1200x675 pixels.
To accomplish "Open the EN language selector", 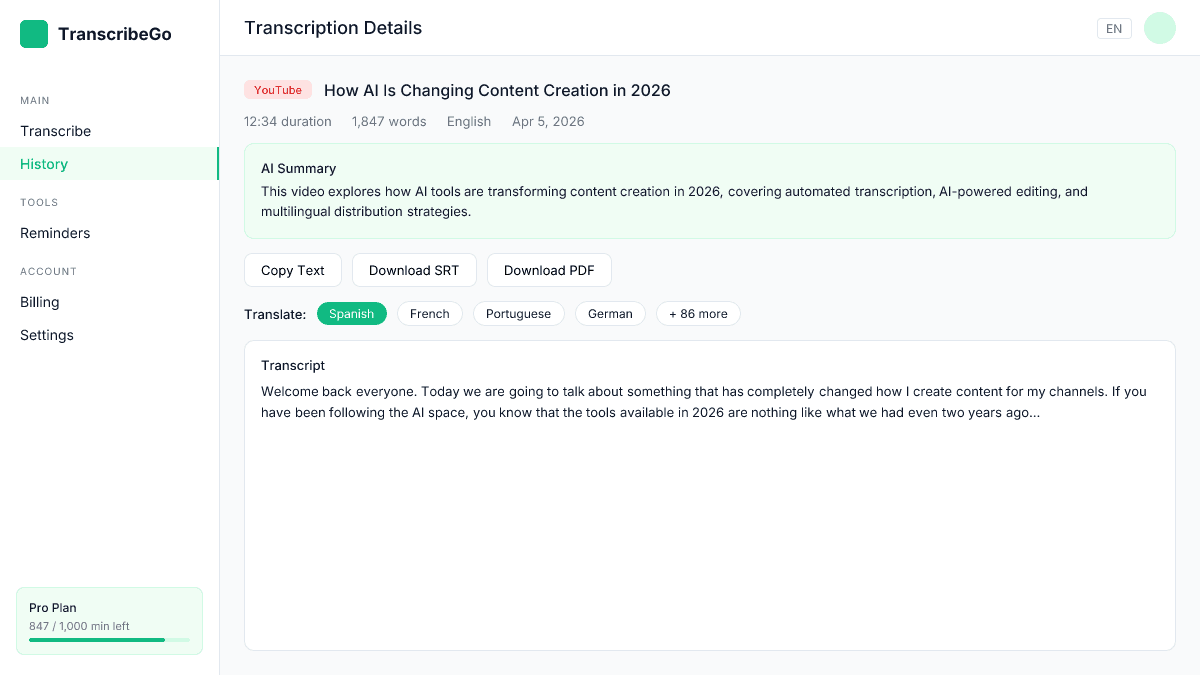I will pyautogui.click(x=1114, y=28).
